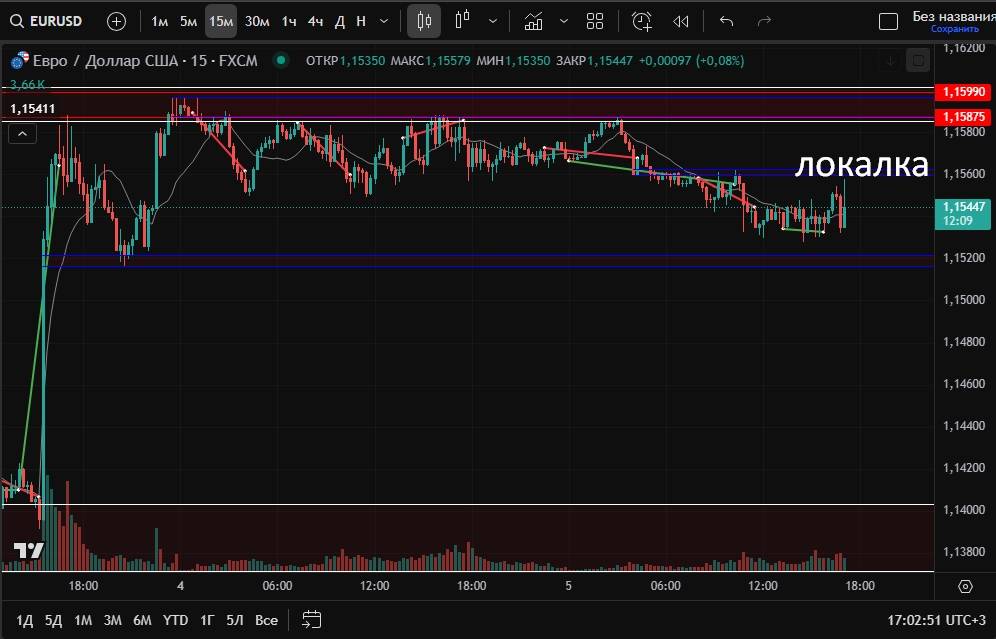This screenshot has height=639, width=996.
Task: Add a symbol to compare (plus icon)
Action: click(x=117, y=21)
